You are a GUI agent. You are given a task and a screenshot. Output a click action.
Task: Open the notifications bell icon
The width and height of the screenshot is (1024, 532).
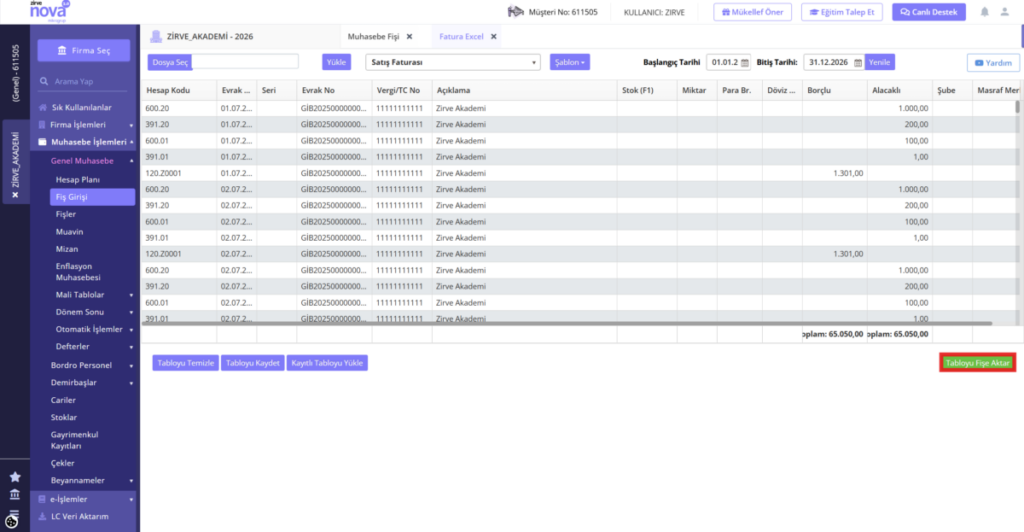pos(984,12)
